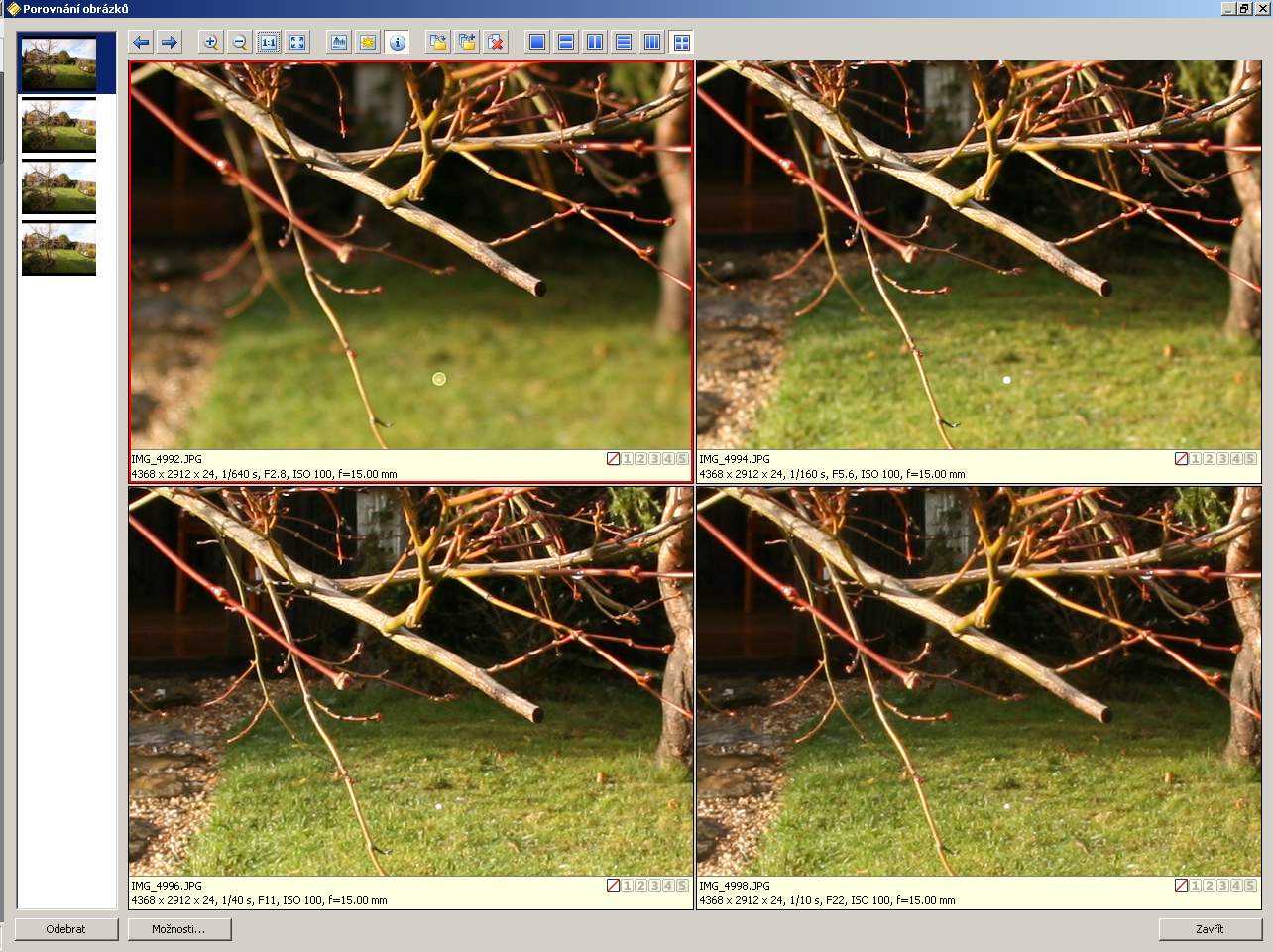This screenshot has height=952, width=1273.
Task: Switch to single image layout
Action: (537, 42)
